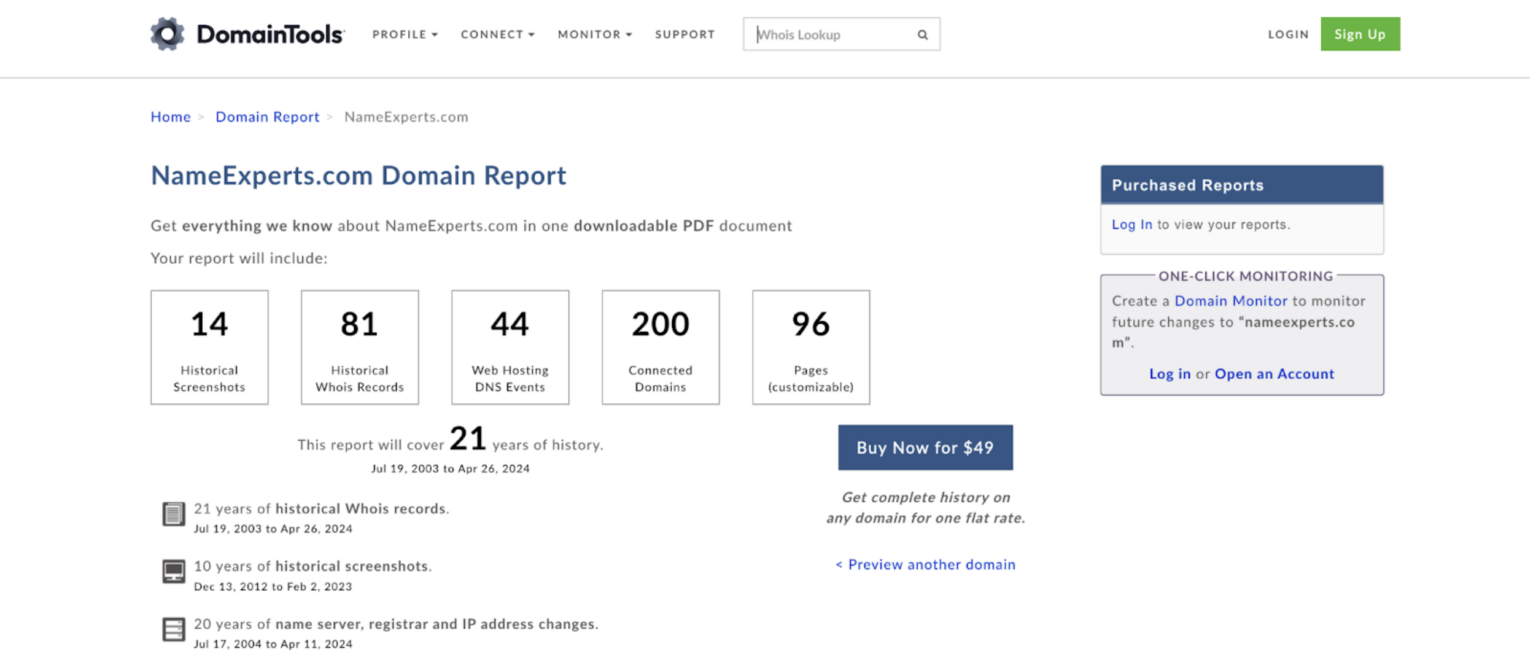Open the Domain Monitor link

(1231, 301)
